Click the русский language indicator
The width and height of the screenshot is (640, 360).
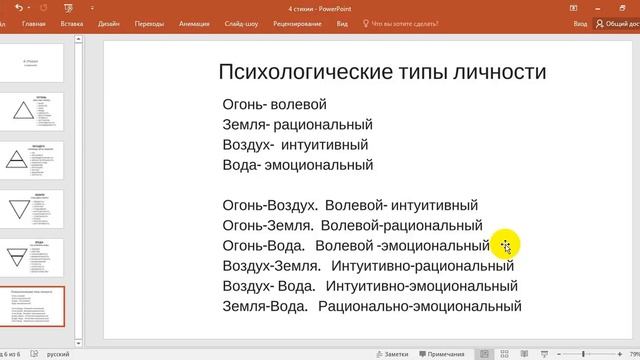[x=58, y=354]
